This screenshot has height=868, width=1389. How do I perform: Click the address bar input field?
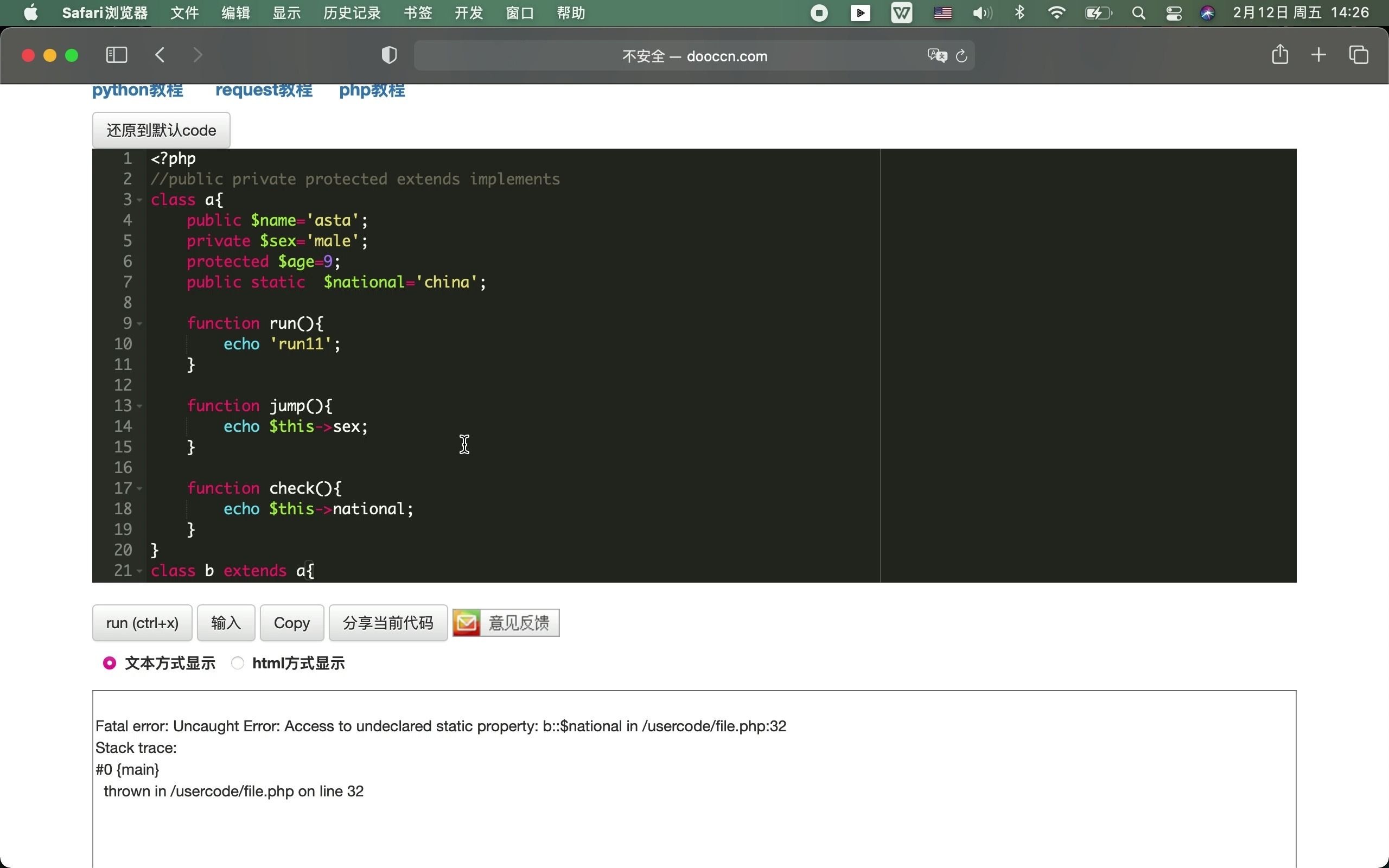(x=695, y=55)
